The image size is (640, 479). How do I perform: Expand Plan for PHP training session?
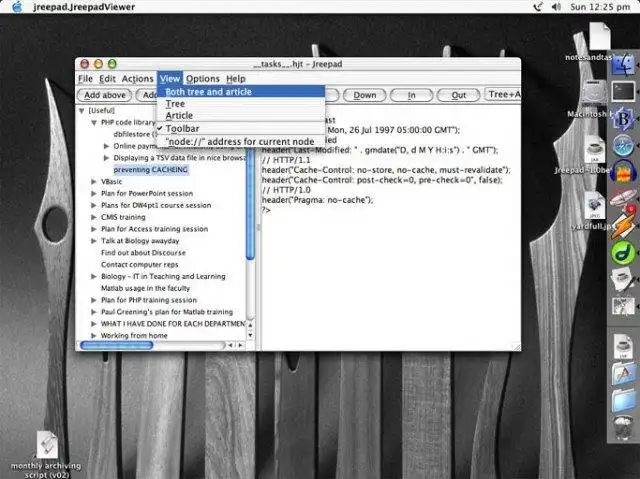[x=93, y=300]
